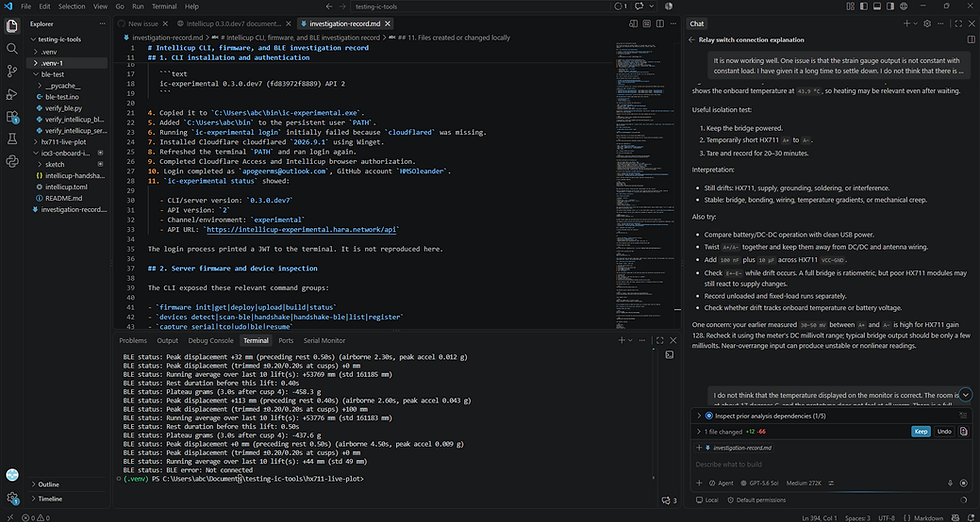
Task: Switch to the Serial Monitor tab
Action: click(324, 341)
